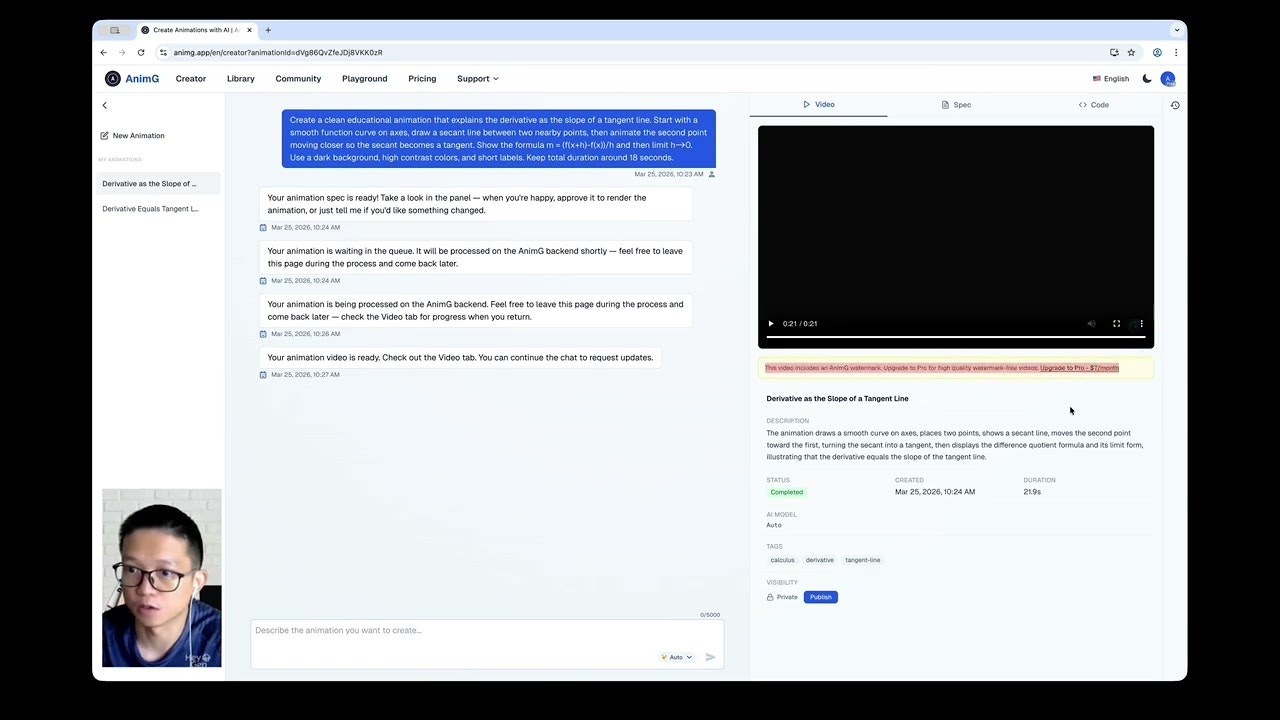Click the tangent-line tag
The height and width of the screenshot is (720, 1280).
click(x=863, y=560)
